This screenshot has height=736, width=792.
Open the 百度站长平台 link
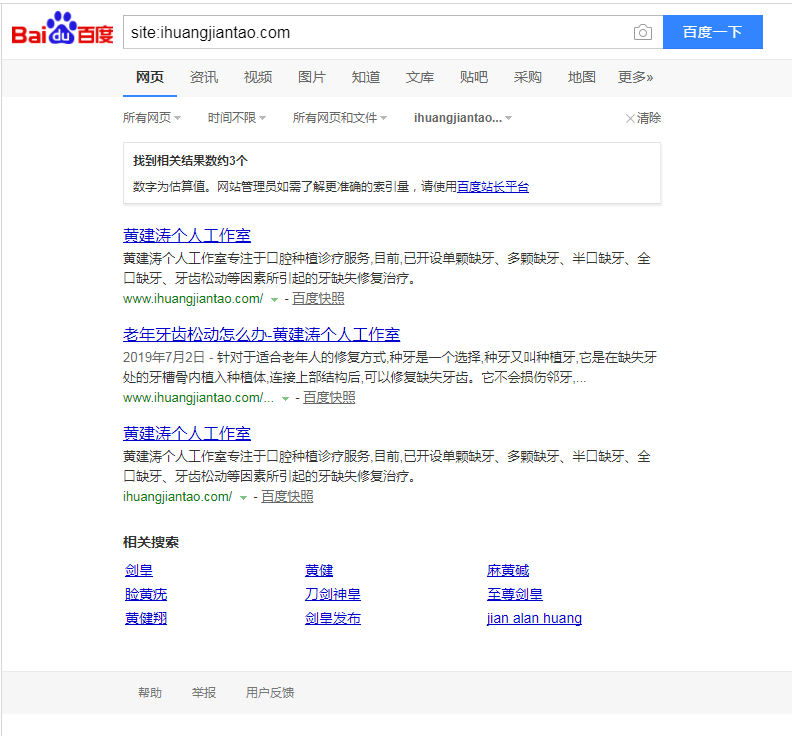pos(493,187)
